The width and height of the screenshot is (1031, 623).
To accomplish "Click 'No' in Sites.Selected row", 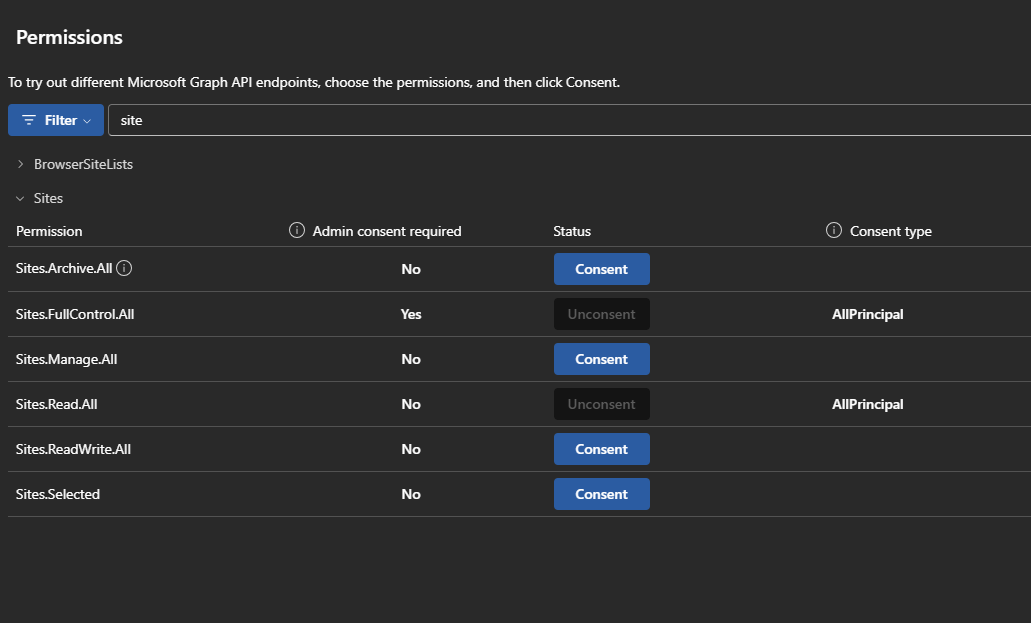I will pos(411,494).
